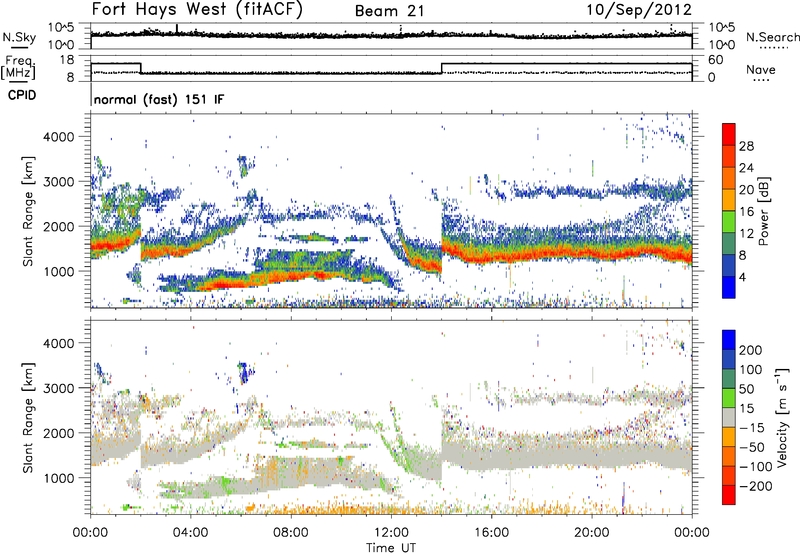800x554 pixels.
Task: Click the "20:00" time axis tick label
Action: point(591,533)
